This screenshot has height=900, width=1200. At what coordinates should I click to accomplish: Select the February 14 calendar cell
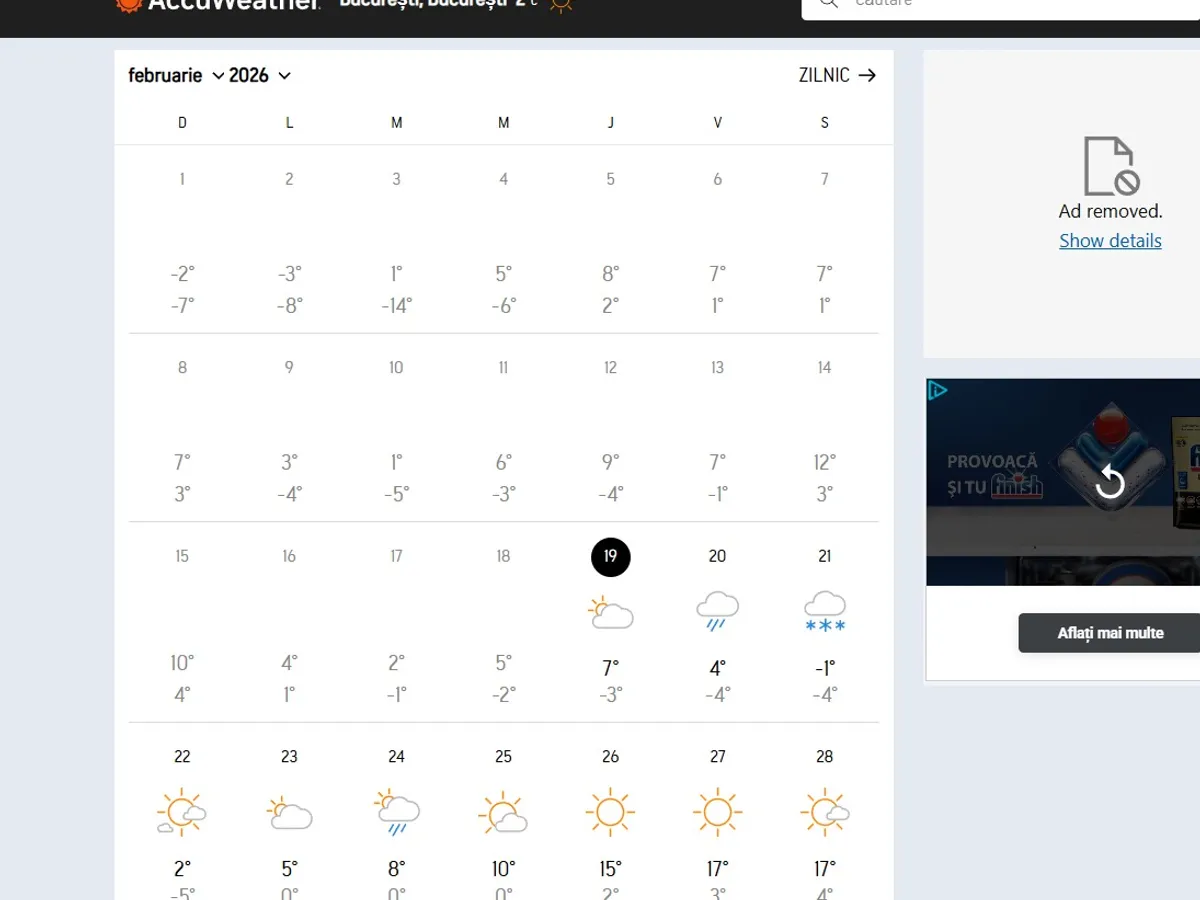coord(824,430)
